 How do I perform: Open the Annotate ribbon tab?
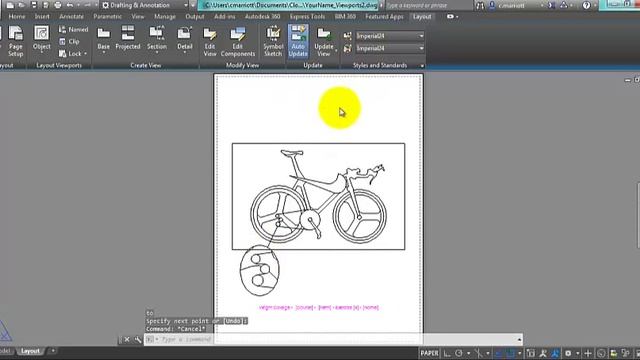click(71, 17)
